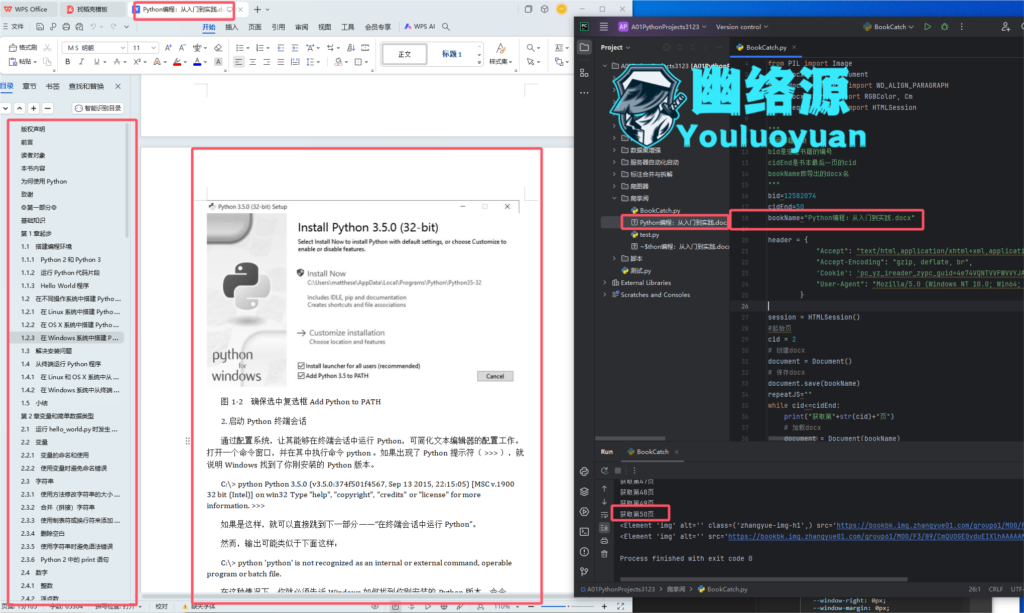Open WPS AI from the ribbon
Image resolution: width=1024 pixels, height=613 pixels.
pyautogui.click(x=420, y=27)
